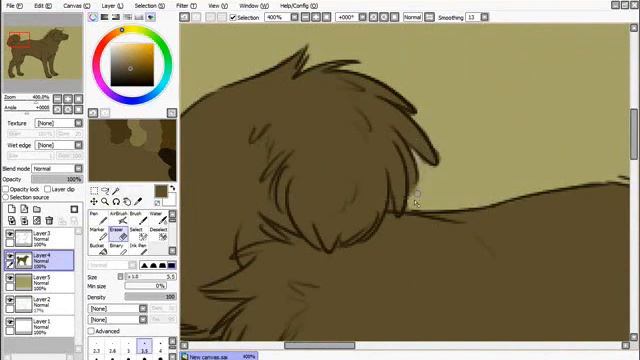Hide Layer1 using its eye icon
This screenshot has width=640, height=360.
(x=10, y=322)
